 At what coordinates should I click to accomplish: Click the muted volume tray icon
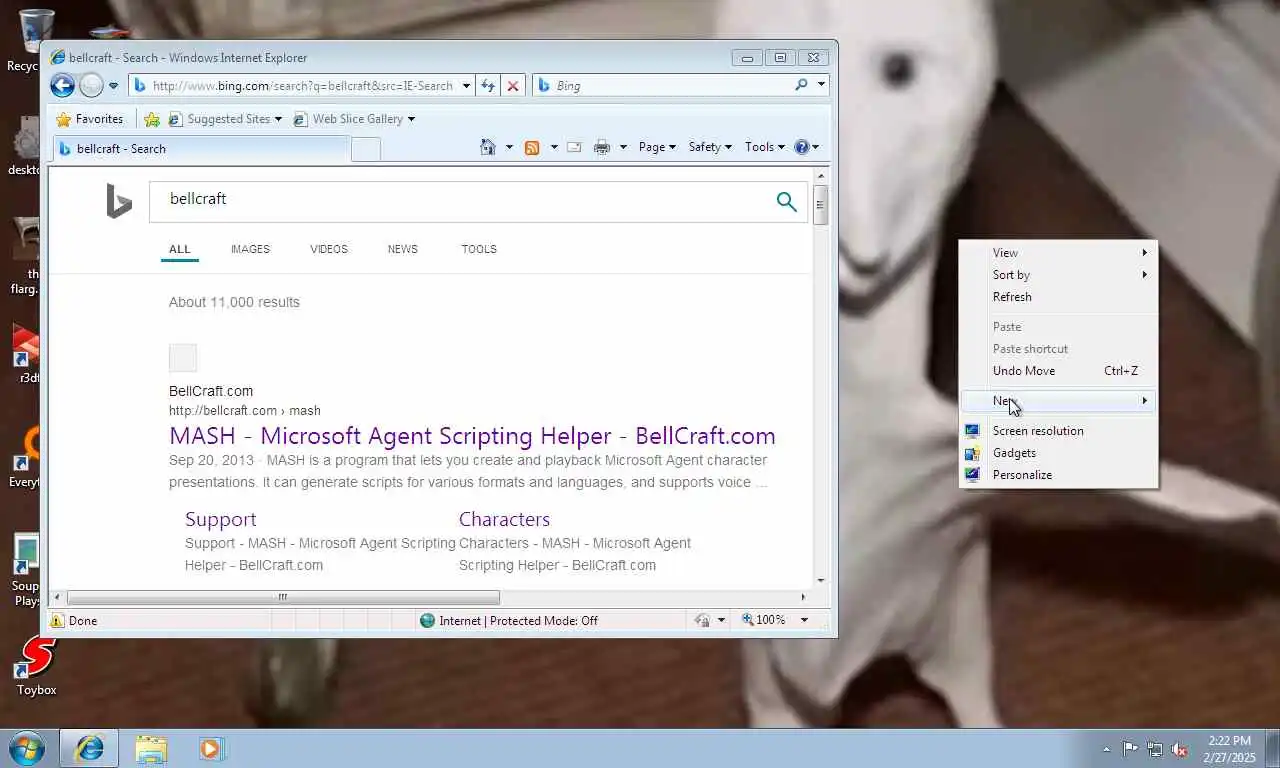[1180, 749]
